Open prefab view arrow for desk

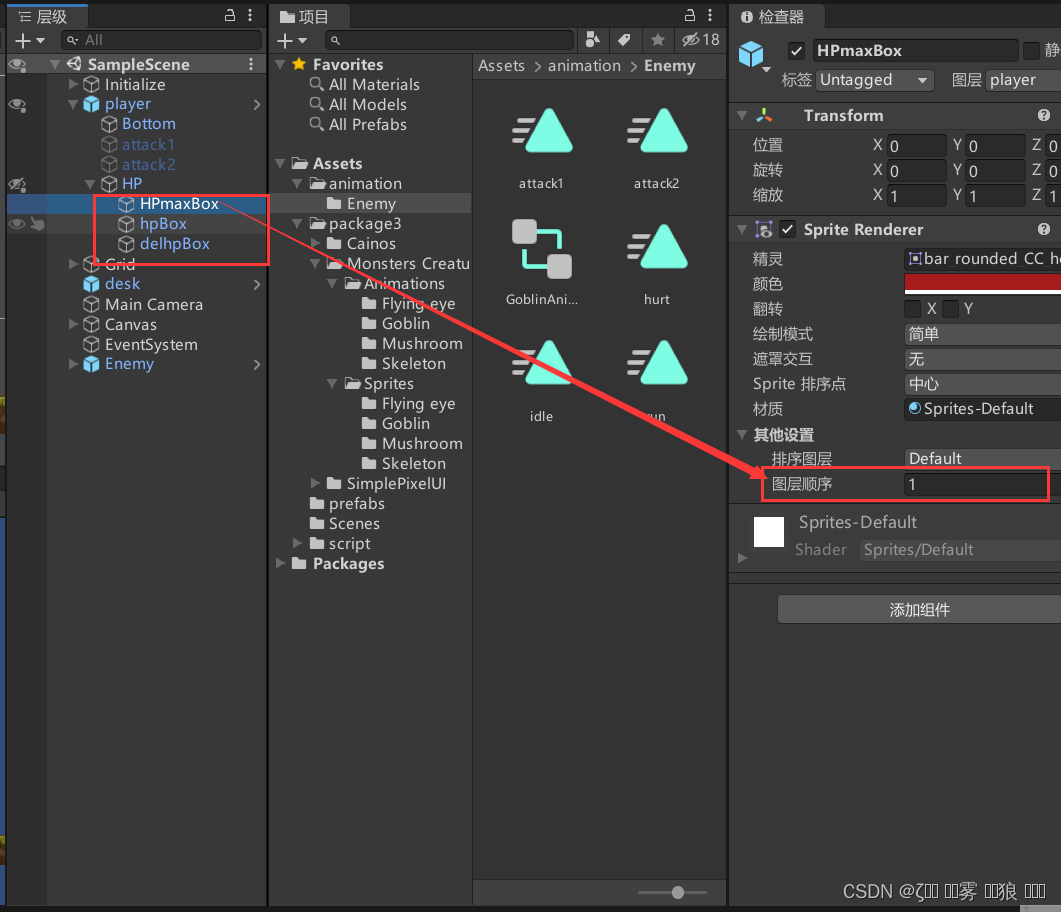[x=256, y=284]
